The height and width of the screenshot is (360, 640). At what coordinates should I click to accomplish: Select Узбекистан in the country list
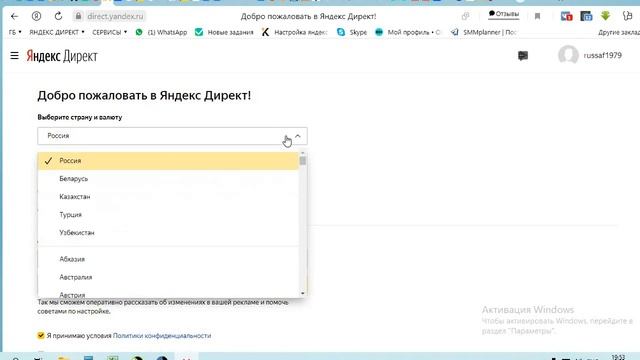point(168,233)
